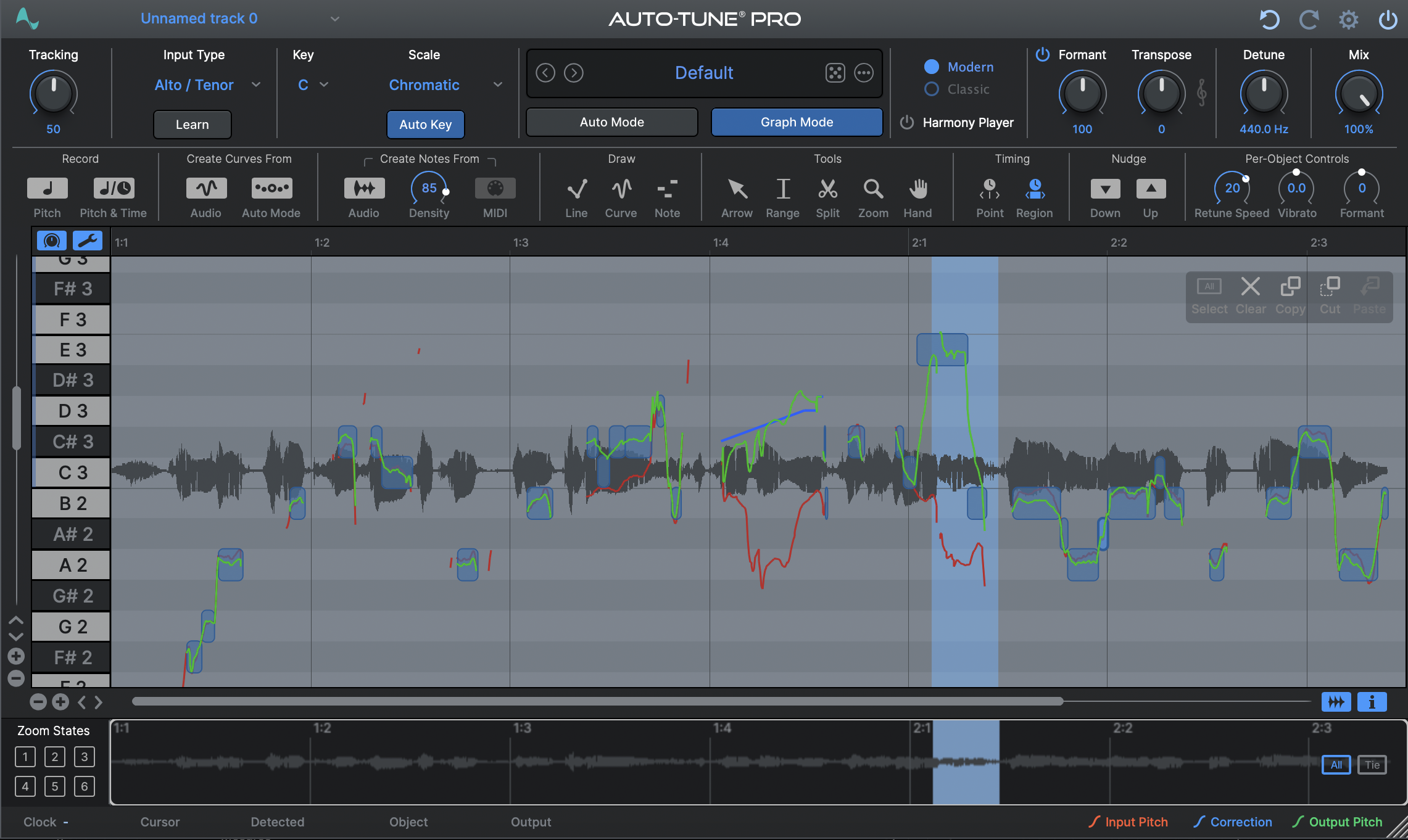The height and width of the screenshot is (840, 1408).
Task: Create notes from Audio icon
Action: click(364, 189)
